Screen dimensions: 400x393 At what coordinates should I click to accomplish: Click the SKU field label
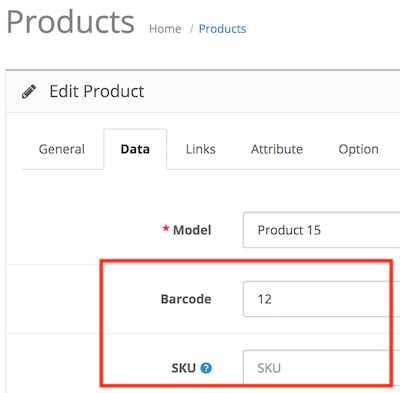pyautogui.click(x=183, y=368)
